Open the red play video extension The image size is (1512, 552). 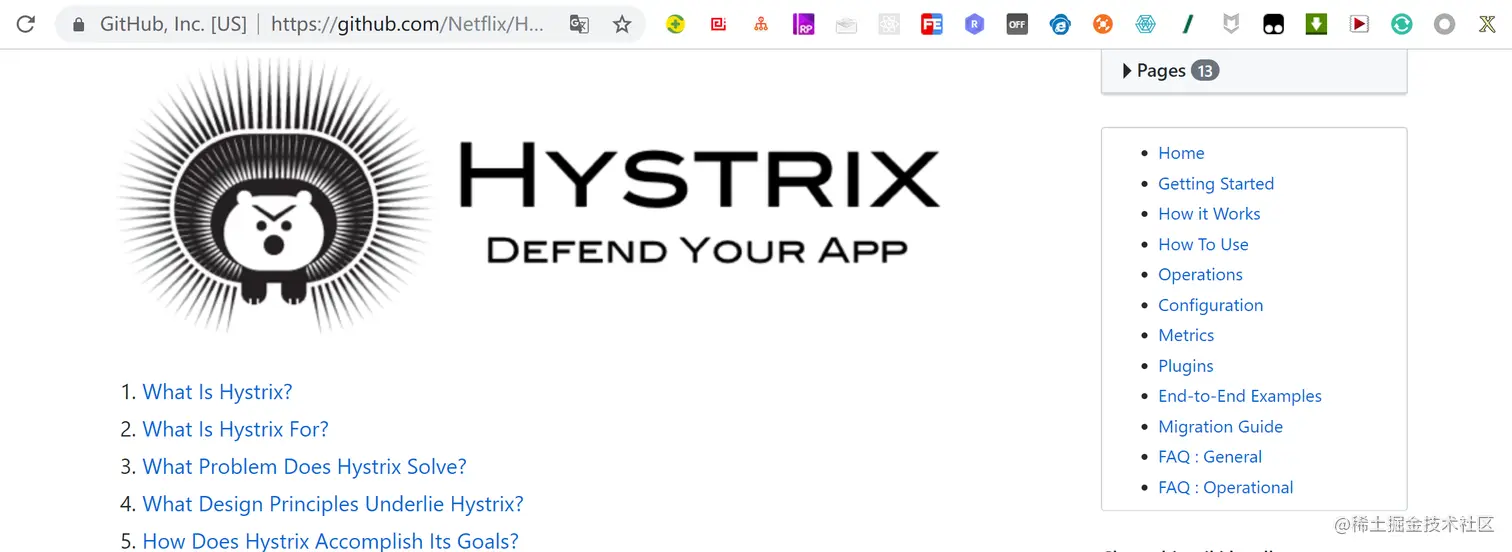[1359, 24]
